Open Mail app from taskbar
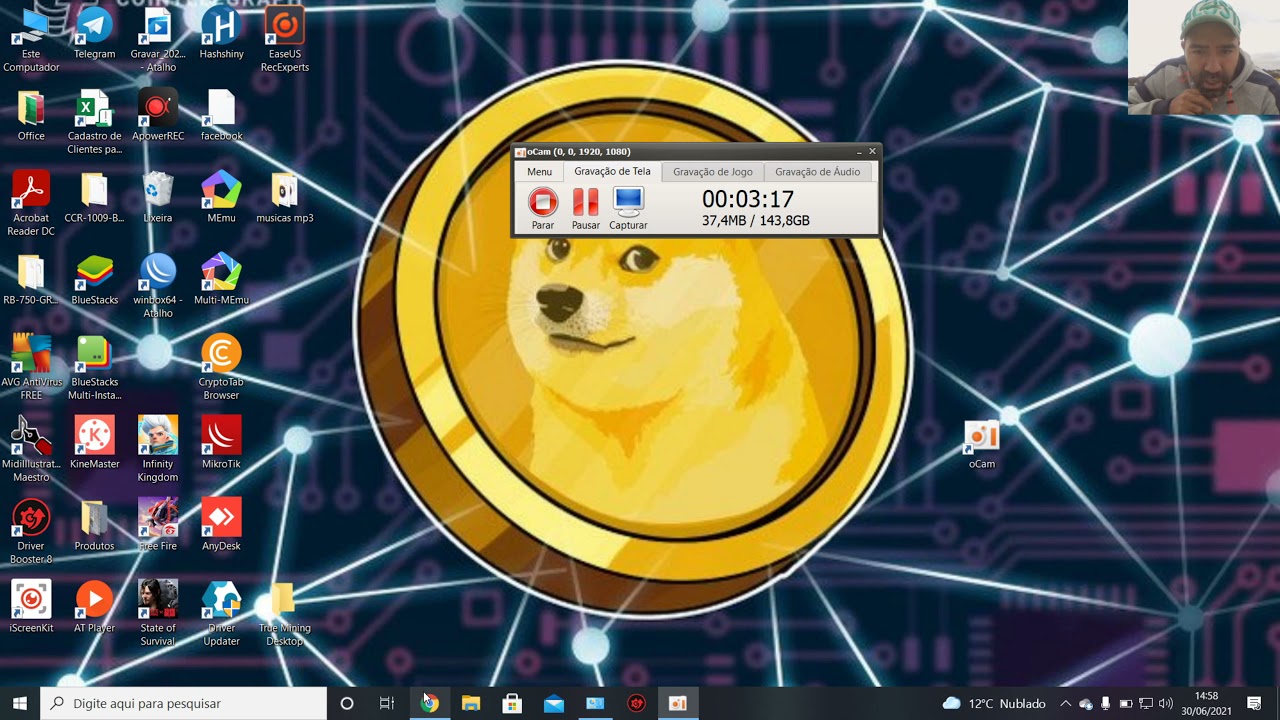Image resolution: width=1280 pixels, height=720 pixels. [553, 703]
